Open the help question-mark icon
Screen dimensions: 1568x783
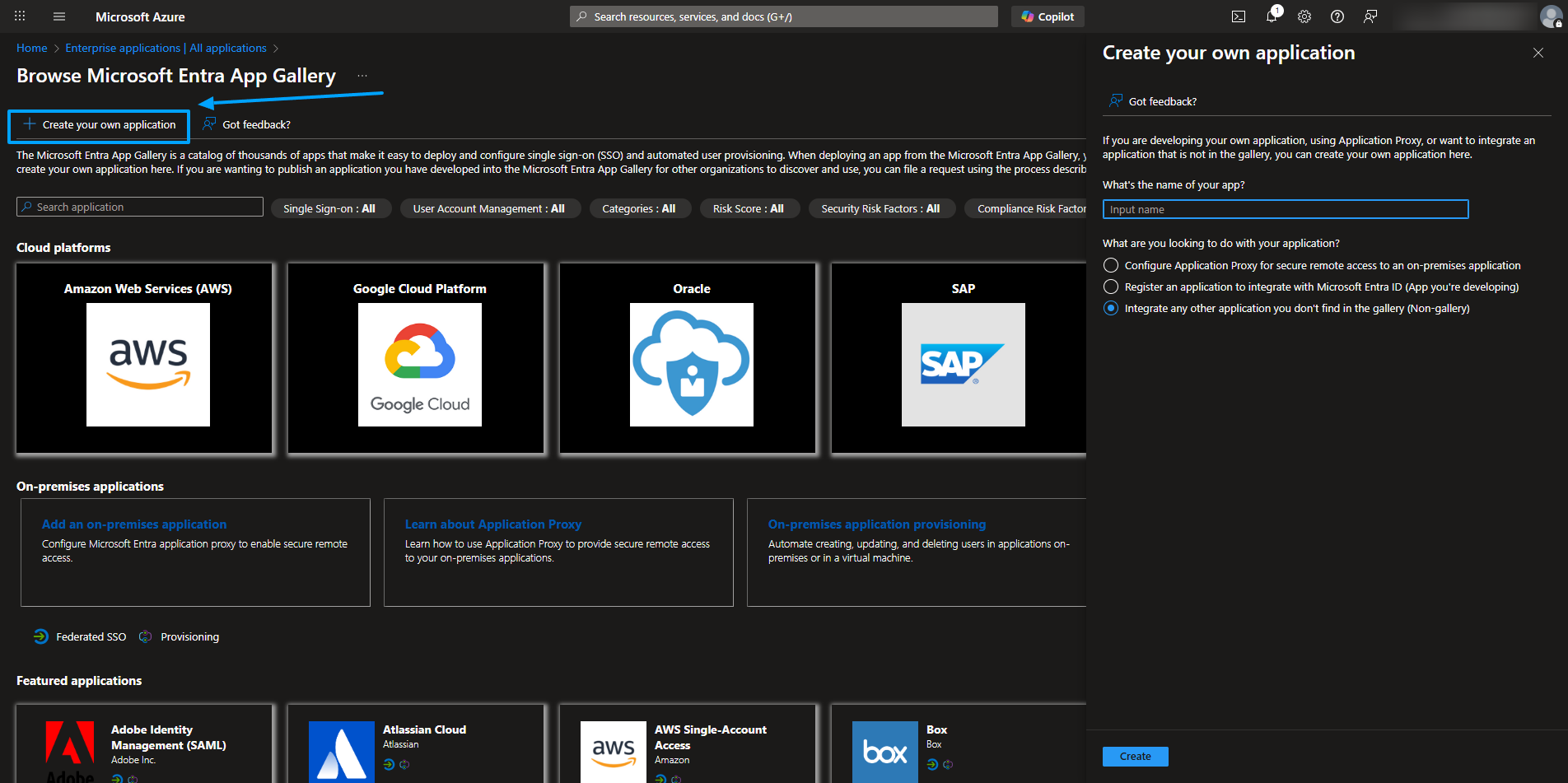[1337, 16]
